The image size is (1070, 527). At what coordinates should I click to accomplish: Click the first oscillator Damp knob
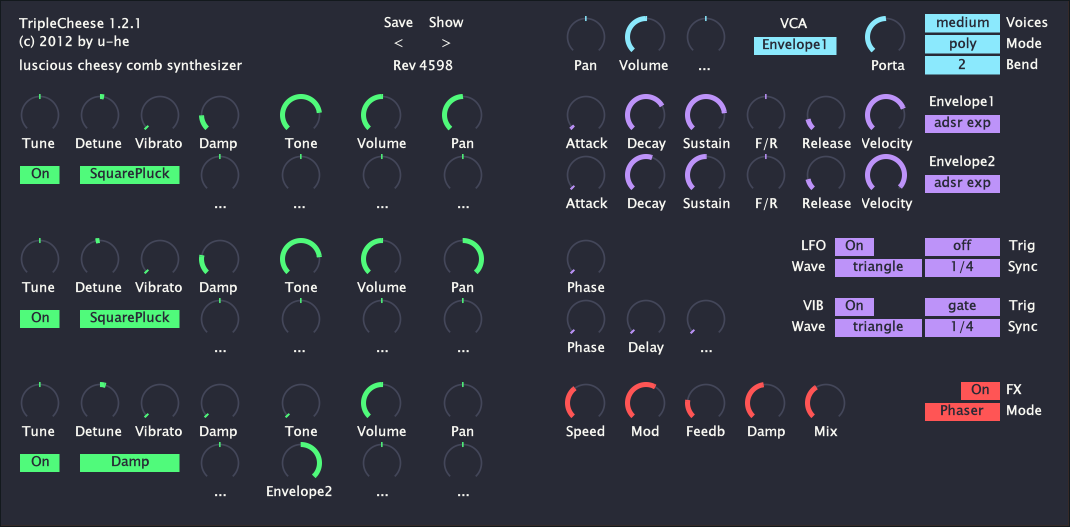click(x=219, y=114)
